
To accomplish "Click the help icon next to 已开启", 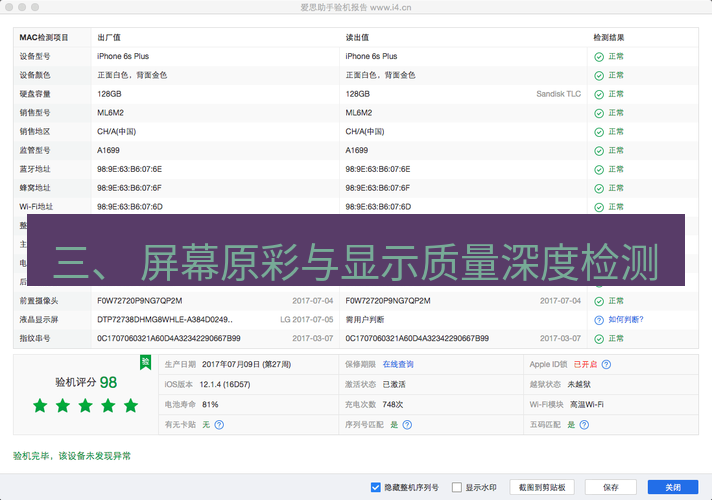I will click(x=606, y=364).
